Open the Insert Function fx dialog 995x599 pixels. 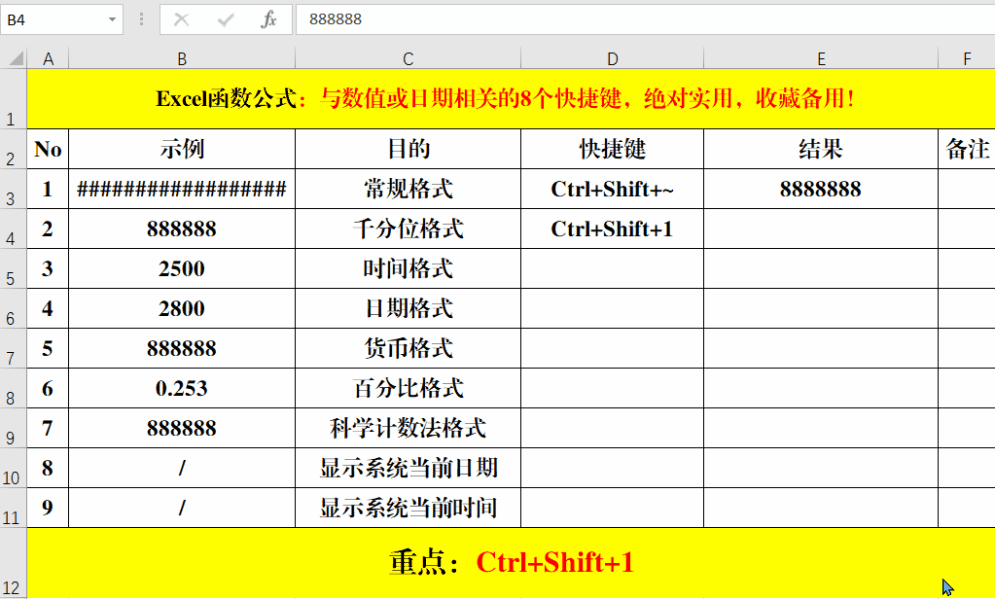coord(268,20)
